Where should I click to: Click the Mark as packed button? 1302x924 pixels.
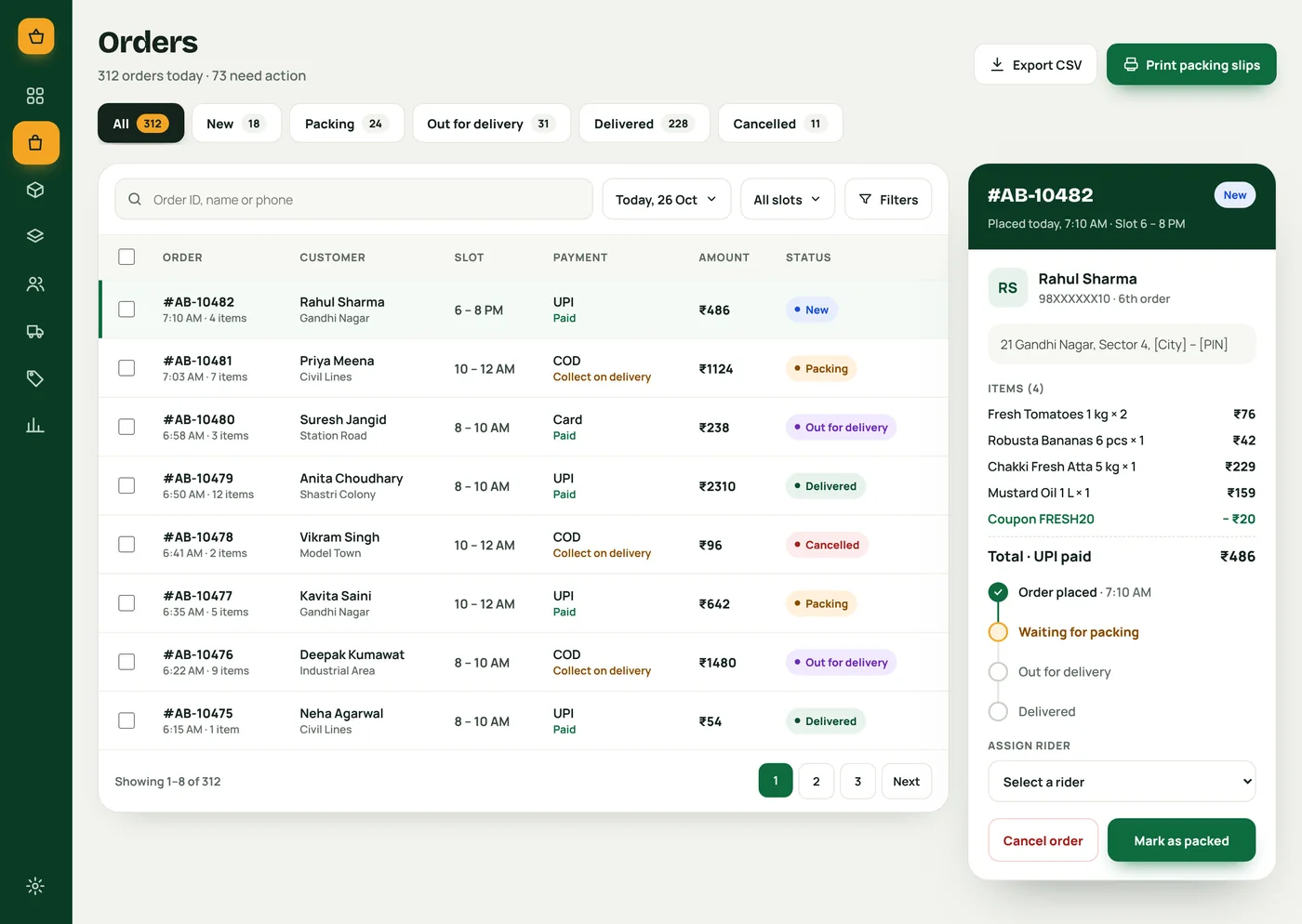click(x=1181, y=840)
